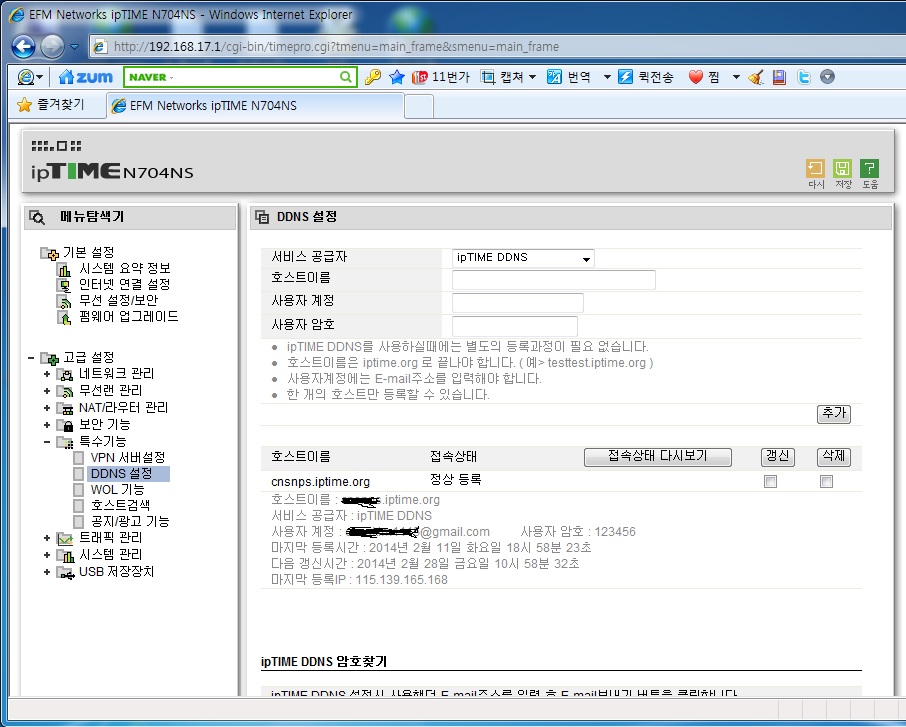Click the NAVER search magnifier icon
906x727 pixels.
(346, 77)
